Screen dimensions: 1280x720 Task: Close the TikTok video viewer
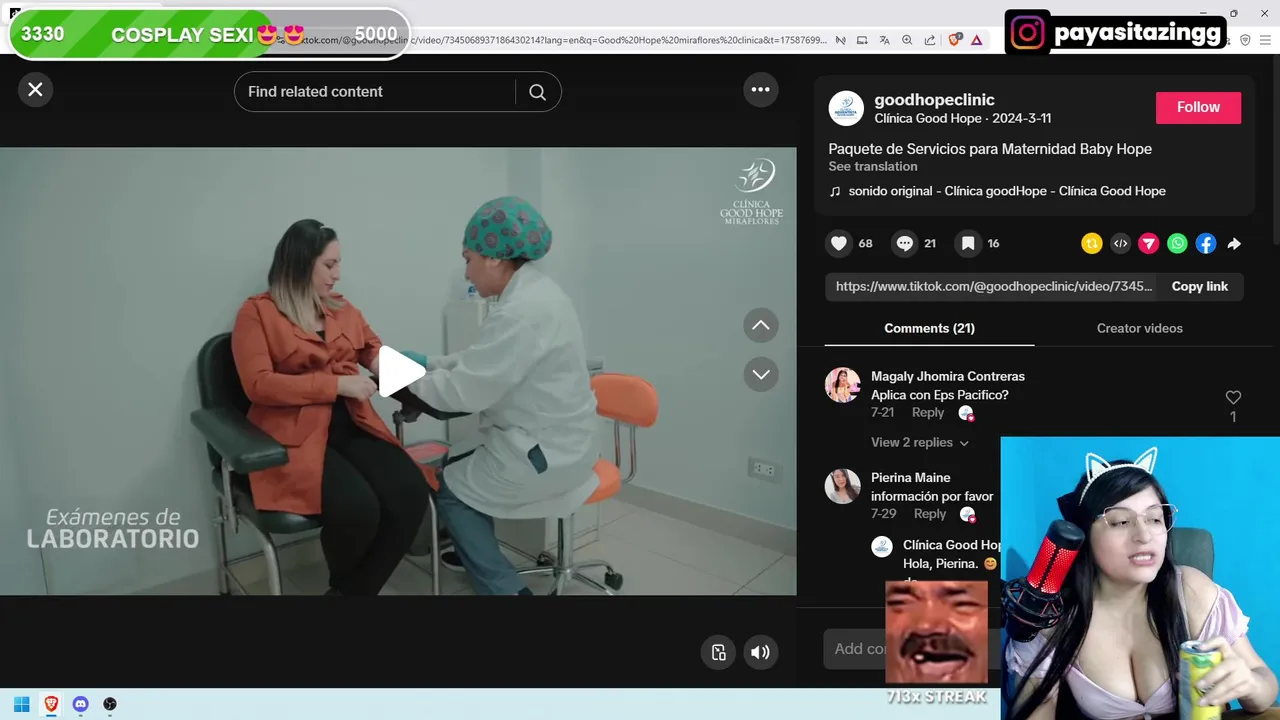coord(35,90)
